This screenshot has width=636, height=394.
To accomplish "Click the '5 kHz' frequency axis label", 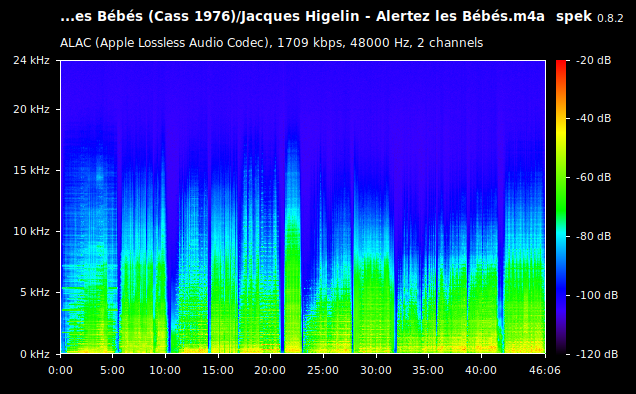I will pos(35,292).
